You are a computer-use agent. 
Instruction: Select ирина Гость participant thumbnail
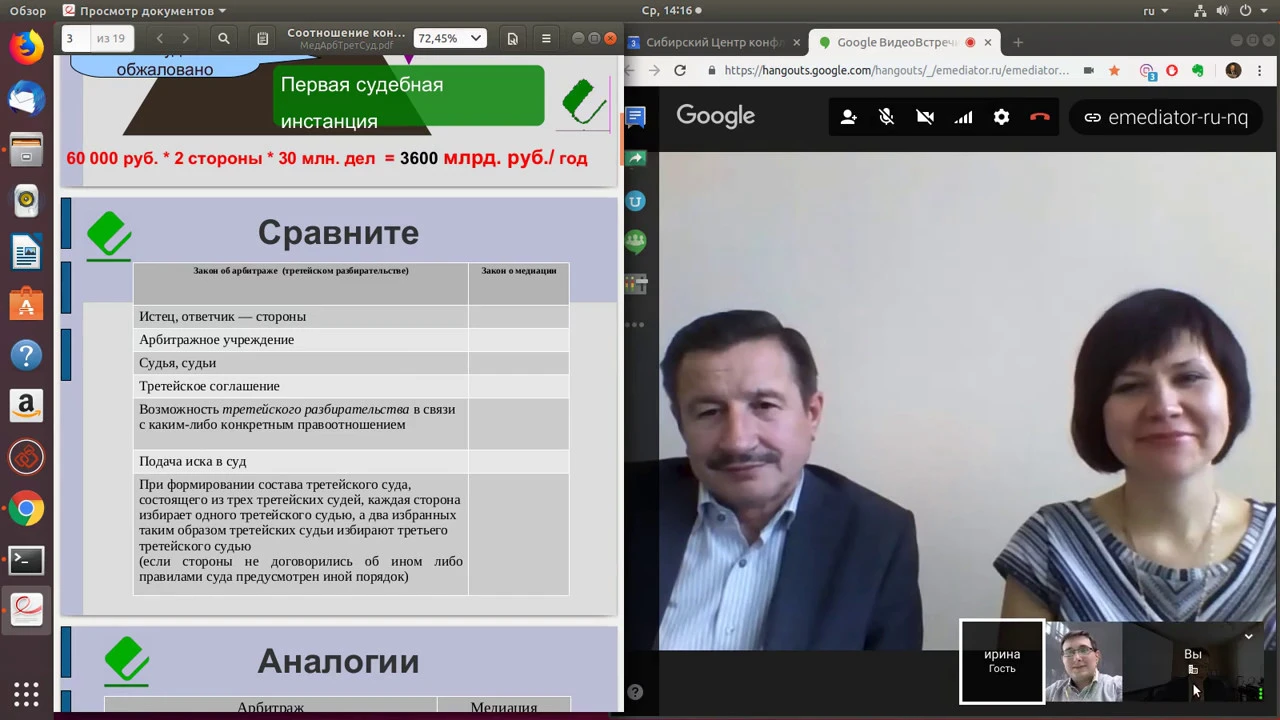1002,661
